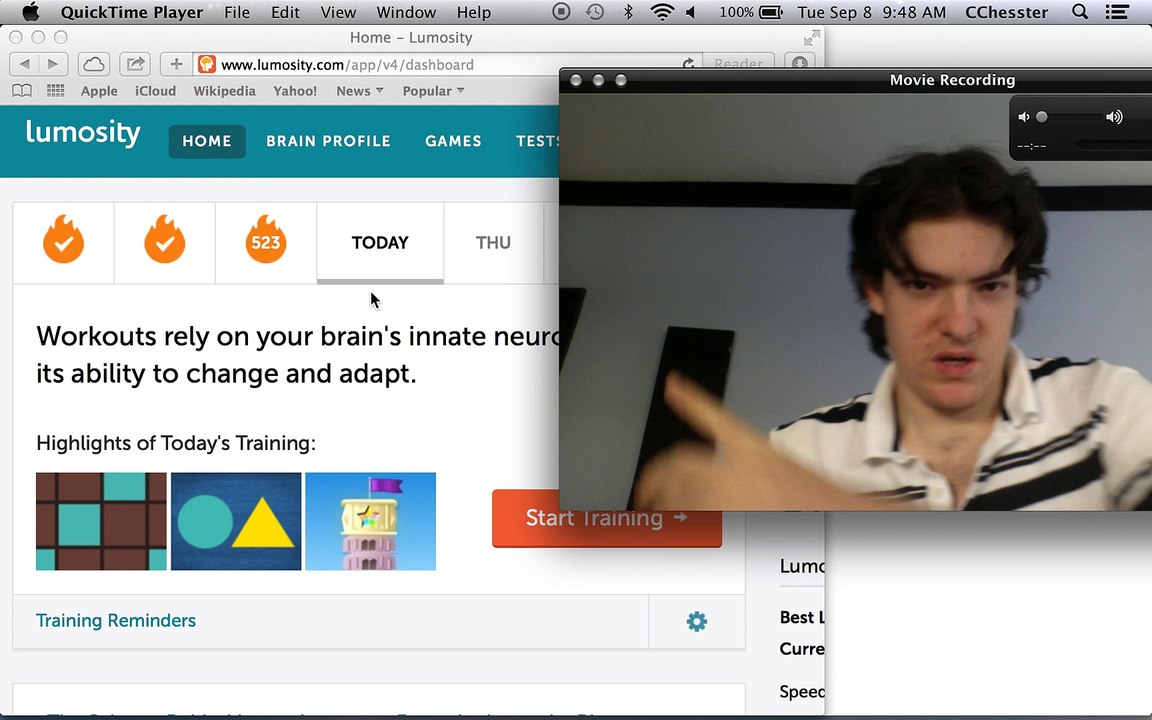Click the first flame checkmark streak icon
The image size is (1152, 720).
coord(63,240)
